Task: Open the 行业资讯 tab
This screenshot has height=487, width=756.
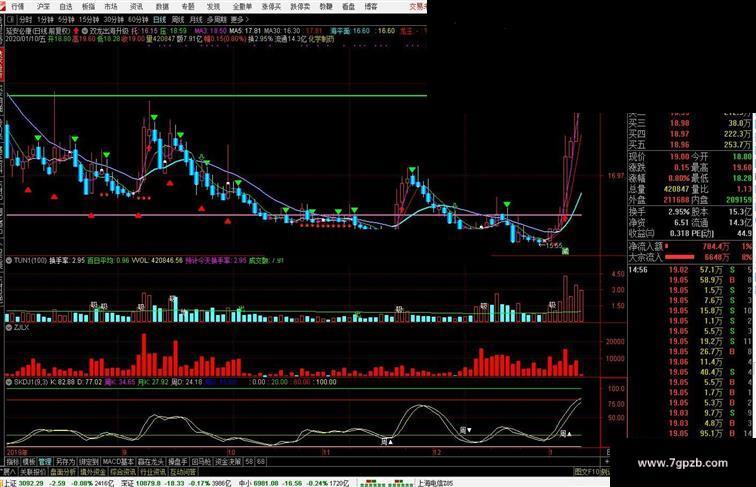Action: [x=153, y=472]
